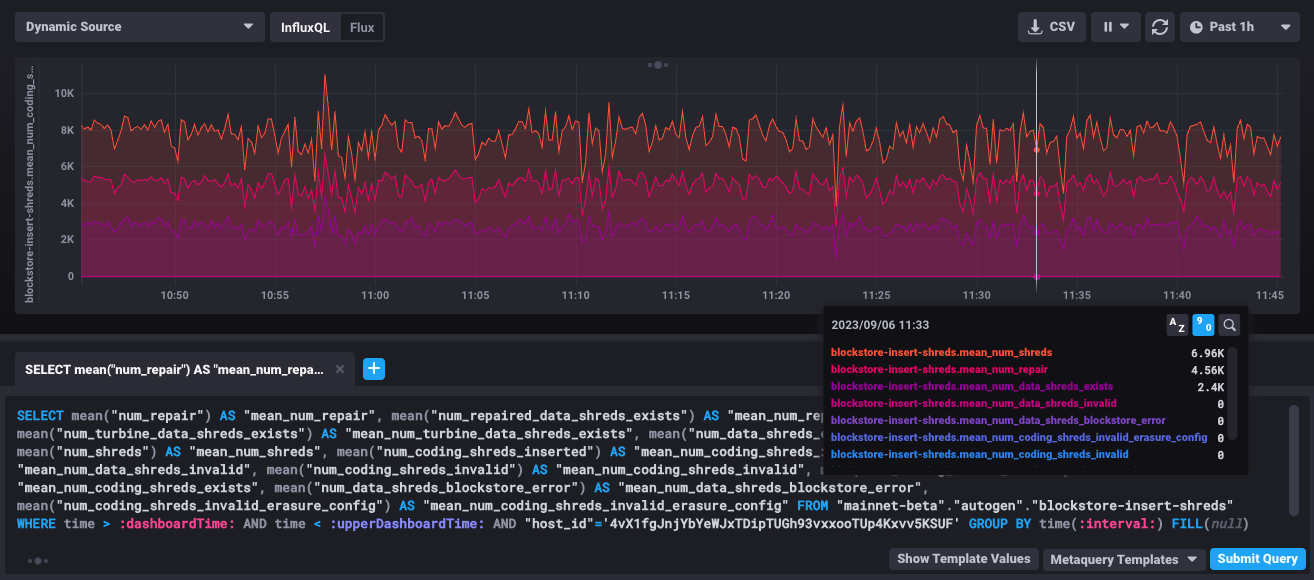Switch to the Flux query language tab
Image resolution: width=1314 pixels, height=580 pixels.
pos(363,27)
